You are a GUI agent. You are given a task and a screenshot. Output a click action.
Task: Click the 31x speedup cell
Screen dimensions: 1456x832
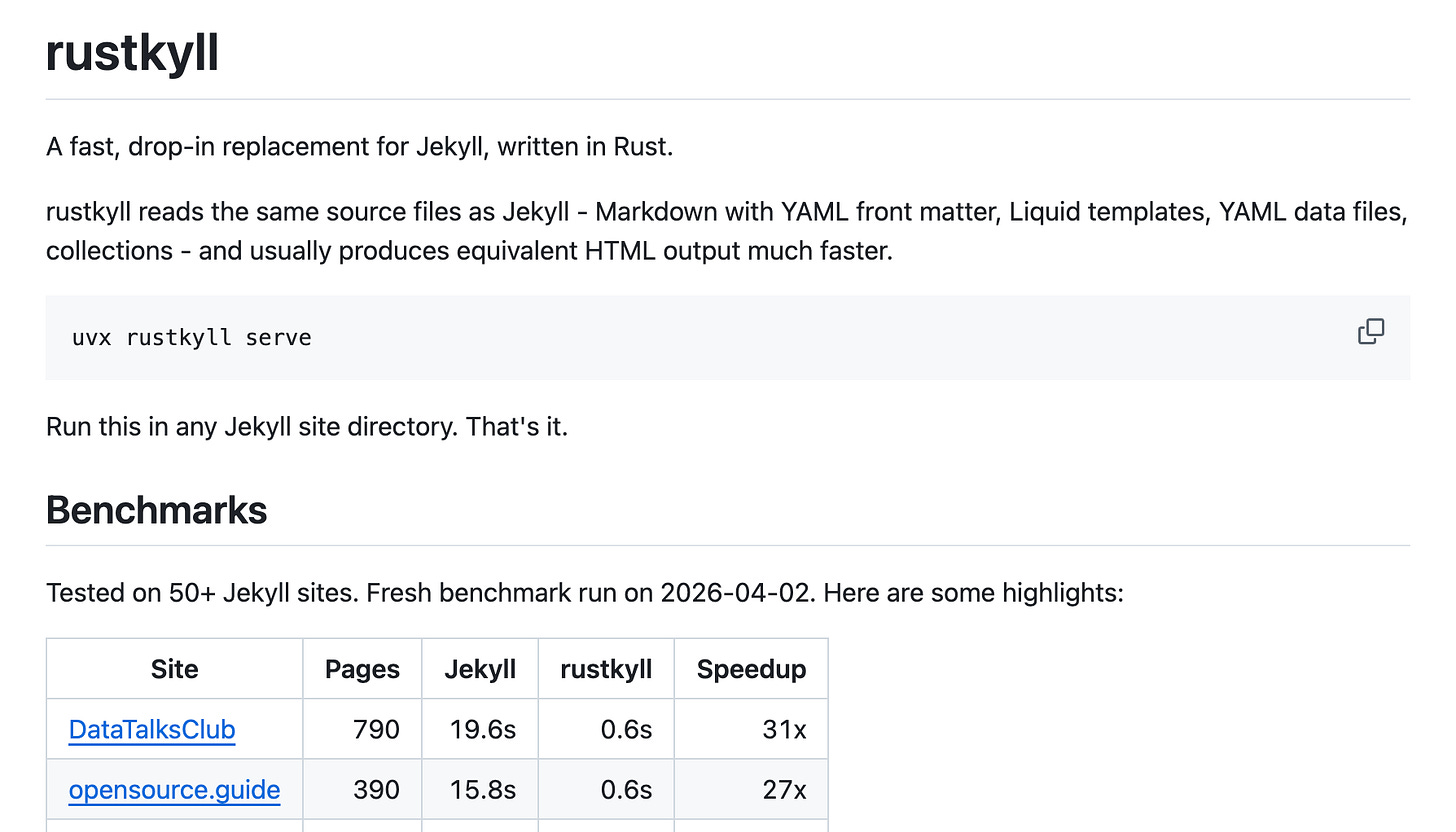(751, 730)
